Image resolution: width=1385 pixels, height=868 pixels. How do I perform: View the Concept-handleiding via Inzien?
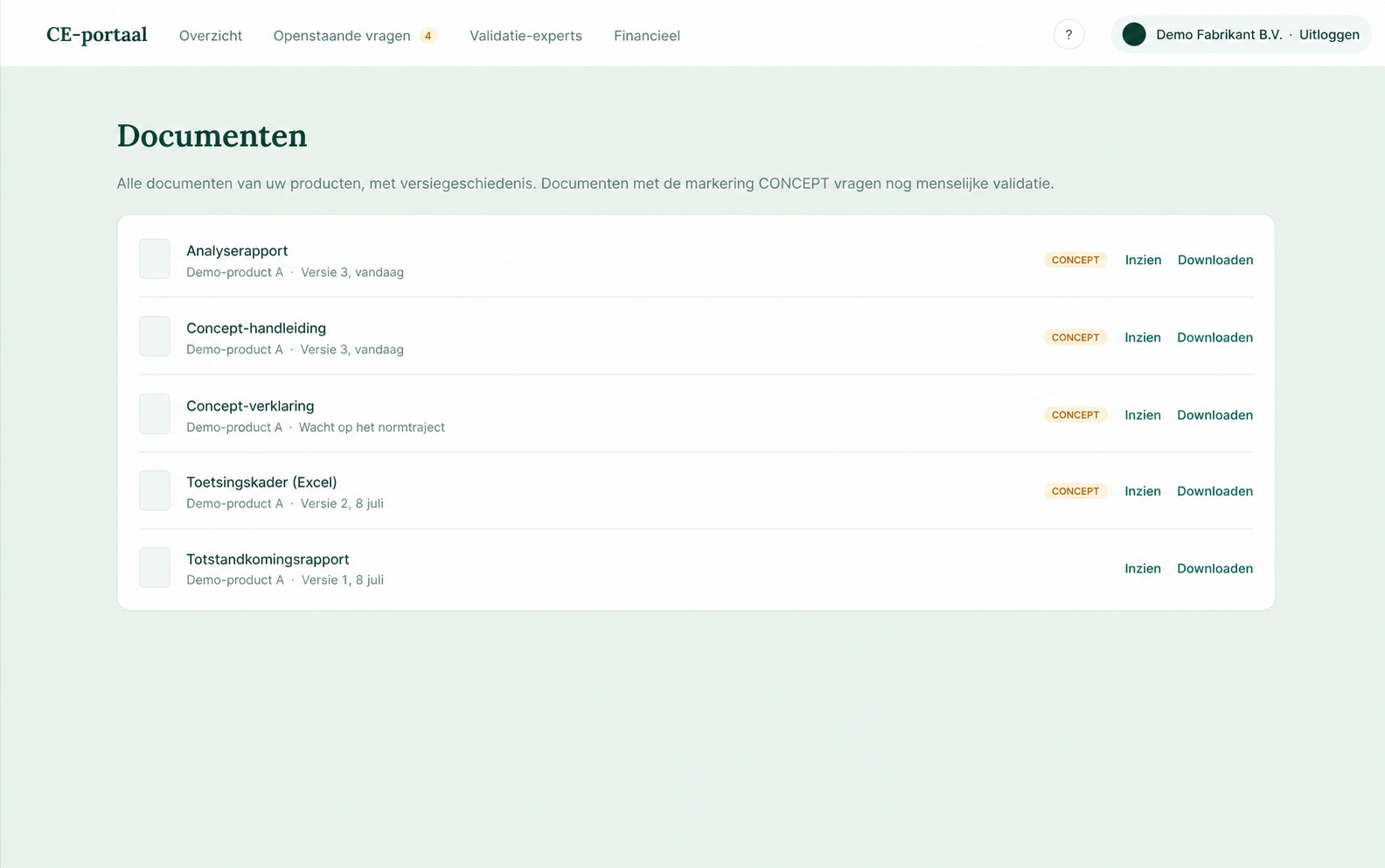click(1143, 337)
